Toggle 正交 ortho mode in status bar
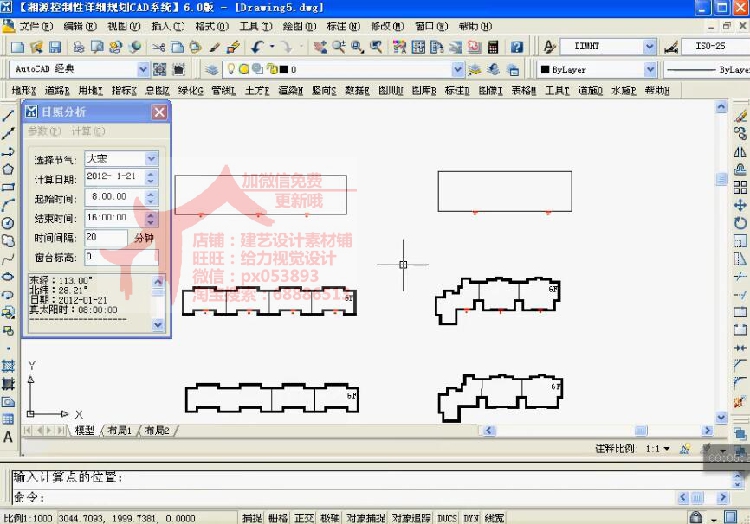Screen dimensions: 750x524 (304, 518)
